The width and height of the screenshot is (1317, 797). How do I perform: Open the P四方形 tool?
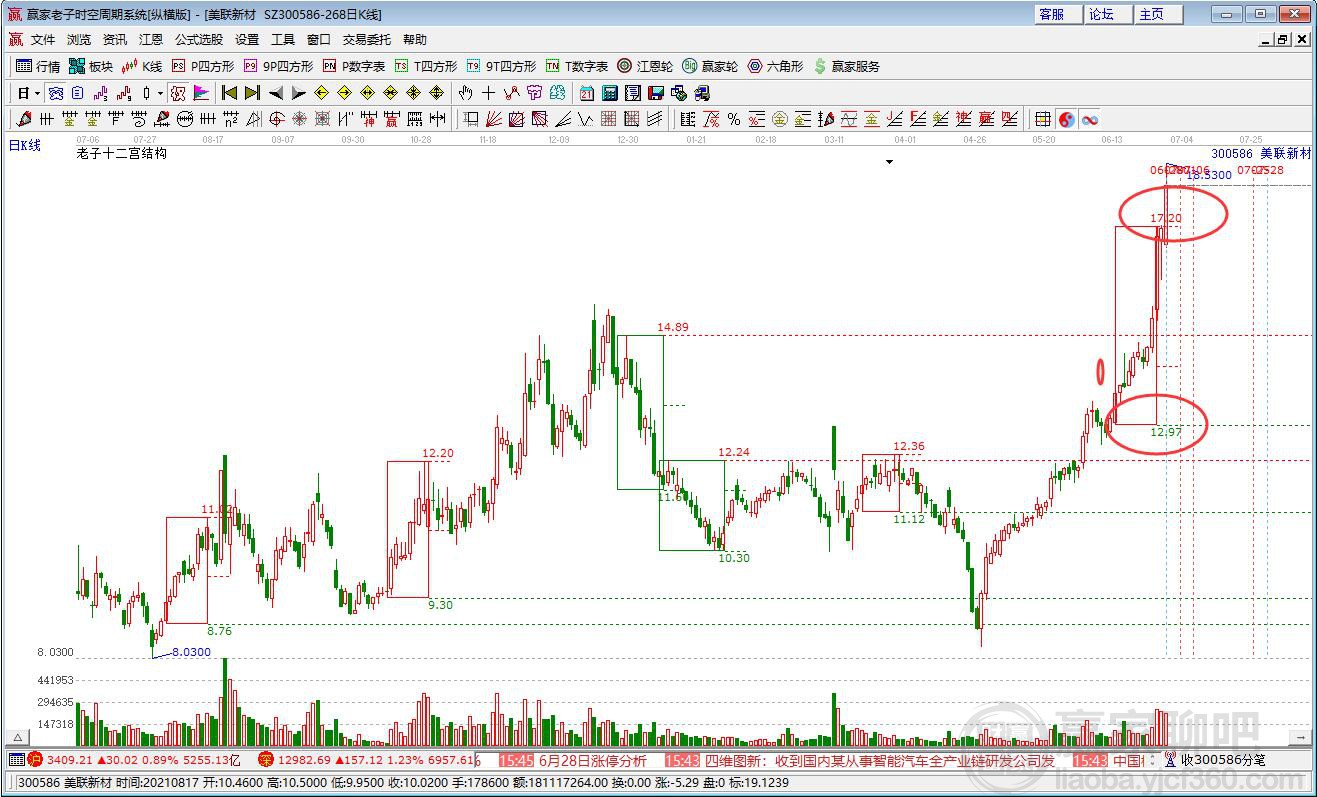tap(202, 66)
